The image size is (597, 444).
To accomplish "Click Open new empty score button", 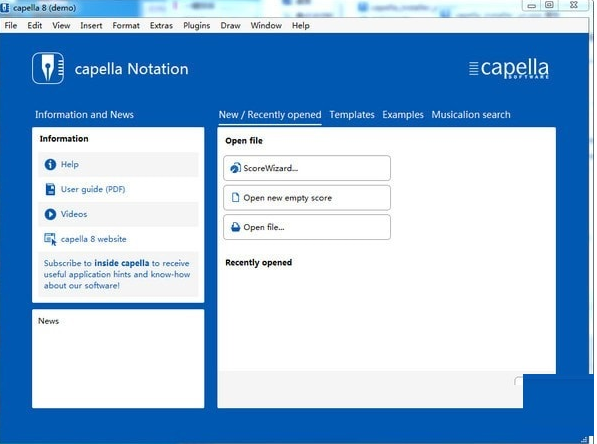I will point(307,198).
